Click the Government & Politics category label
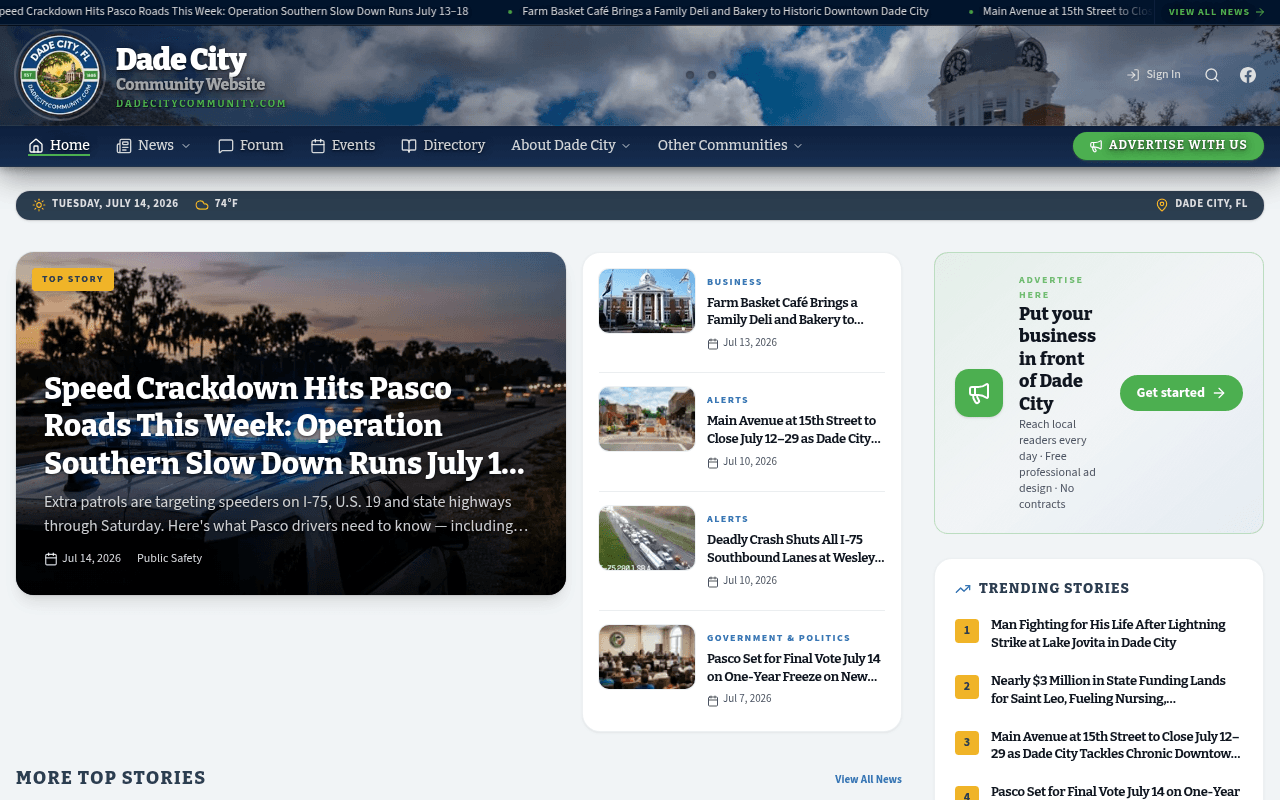Image resolution: width=1280 pixels, height=800 pixels. (x=779, y=638)
